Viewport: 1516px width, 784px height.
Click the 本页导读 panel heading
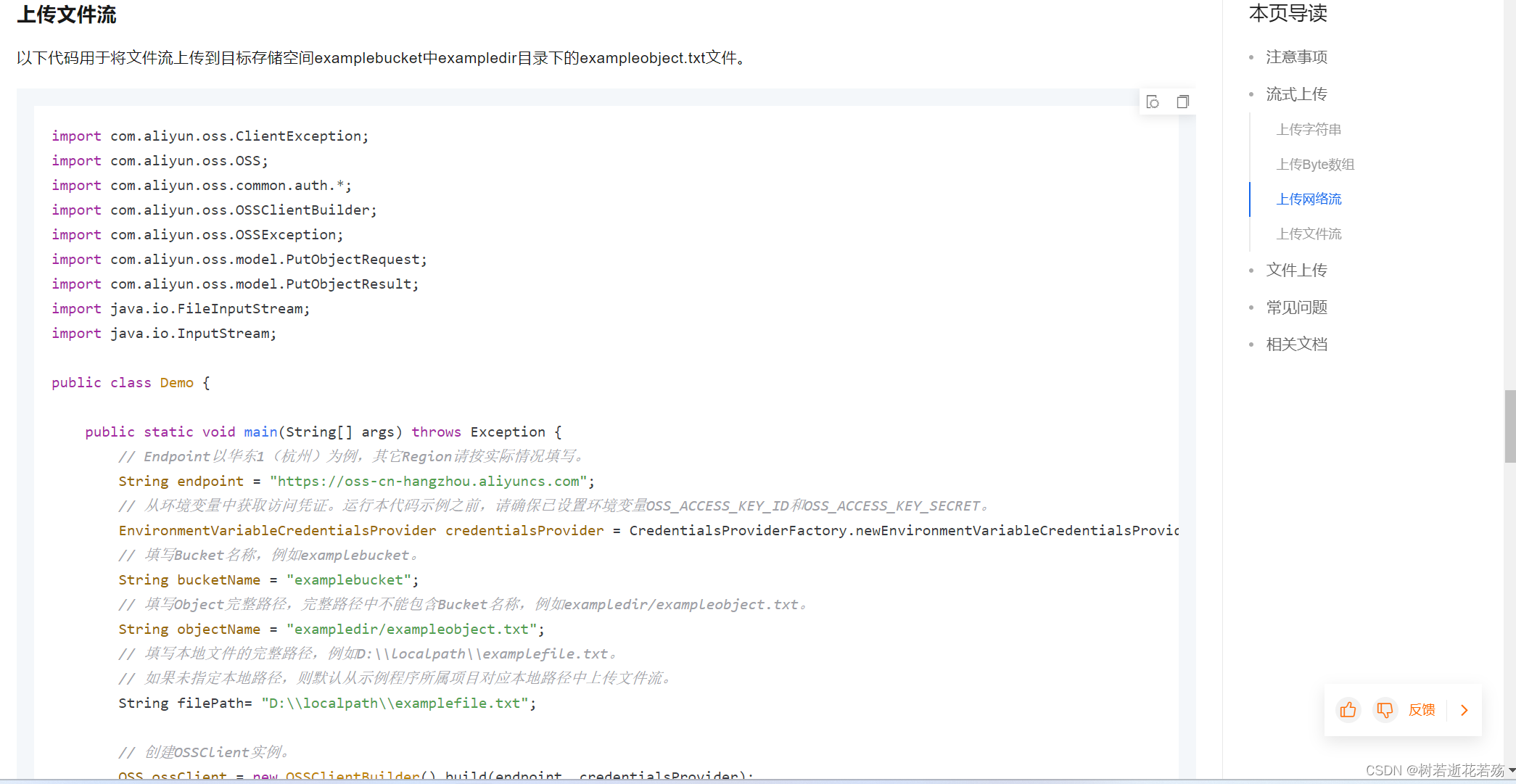(1288, 14)
